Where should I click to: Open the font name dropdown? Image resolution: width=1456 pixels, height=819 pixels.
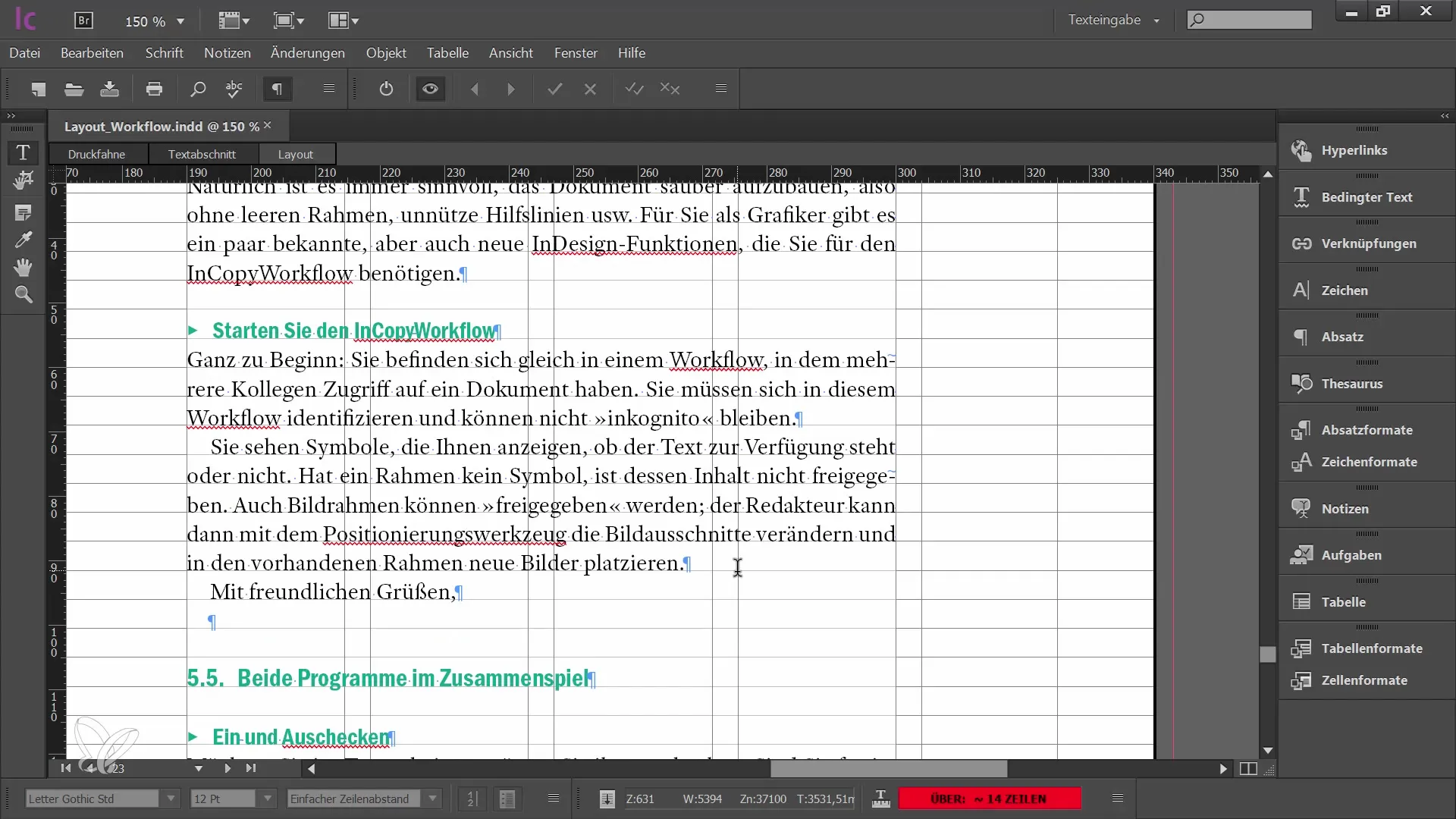pyautogui.click(x=170, y=798)
